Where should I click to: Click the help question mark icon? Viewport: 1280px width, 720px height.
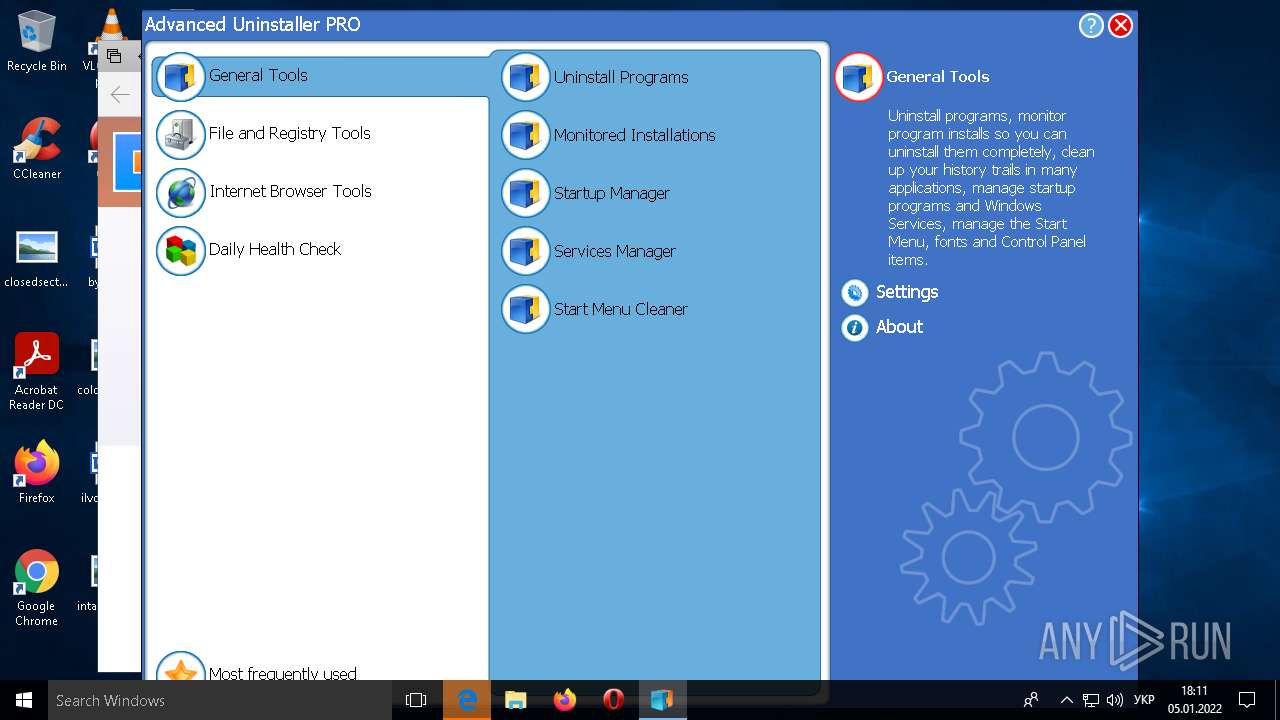pyautogui.click(x=1091, y=26)
